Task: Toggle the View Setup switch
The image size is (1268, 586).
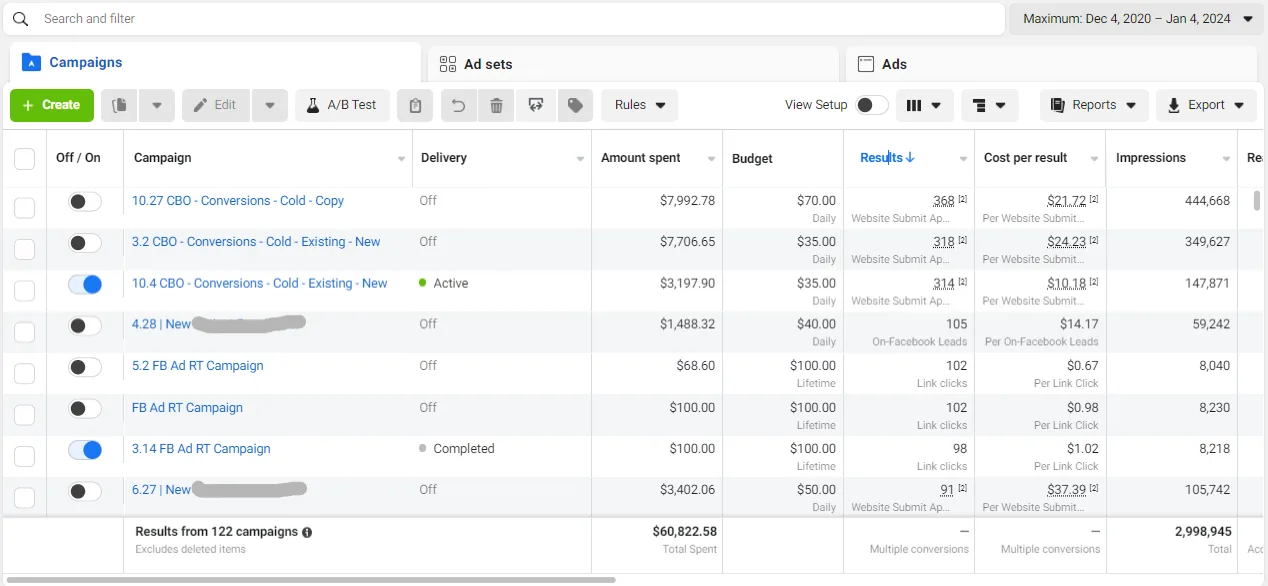Action: click(x=871, y=105)
